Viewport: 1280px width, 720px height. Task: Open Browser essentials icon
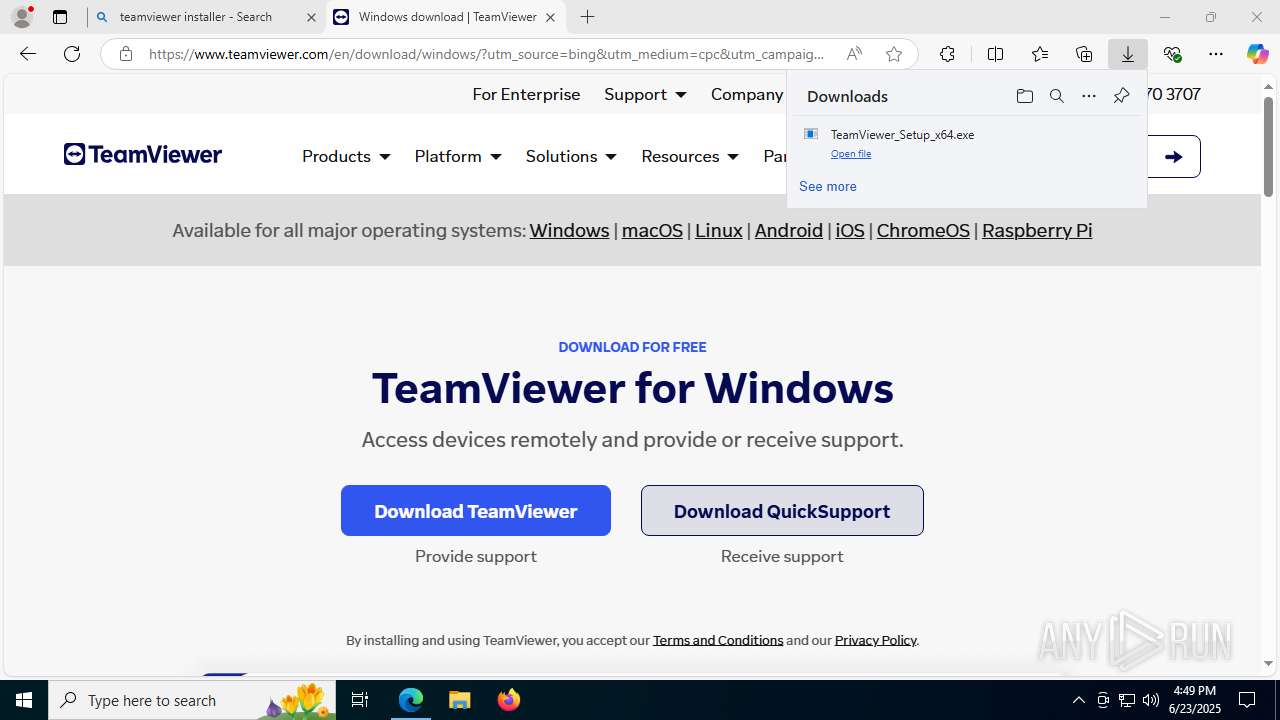click(x=1172, y=54)
